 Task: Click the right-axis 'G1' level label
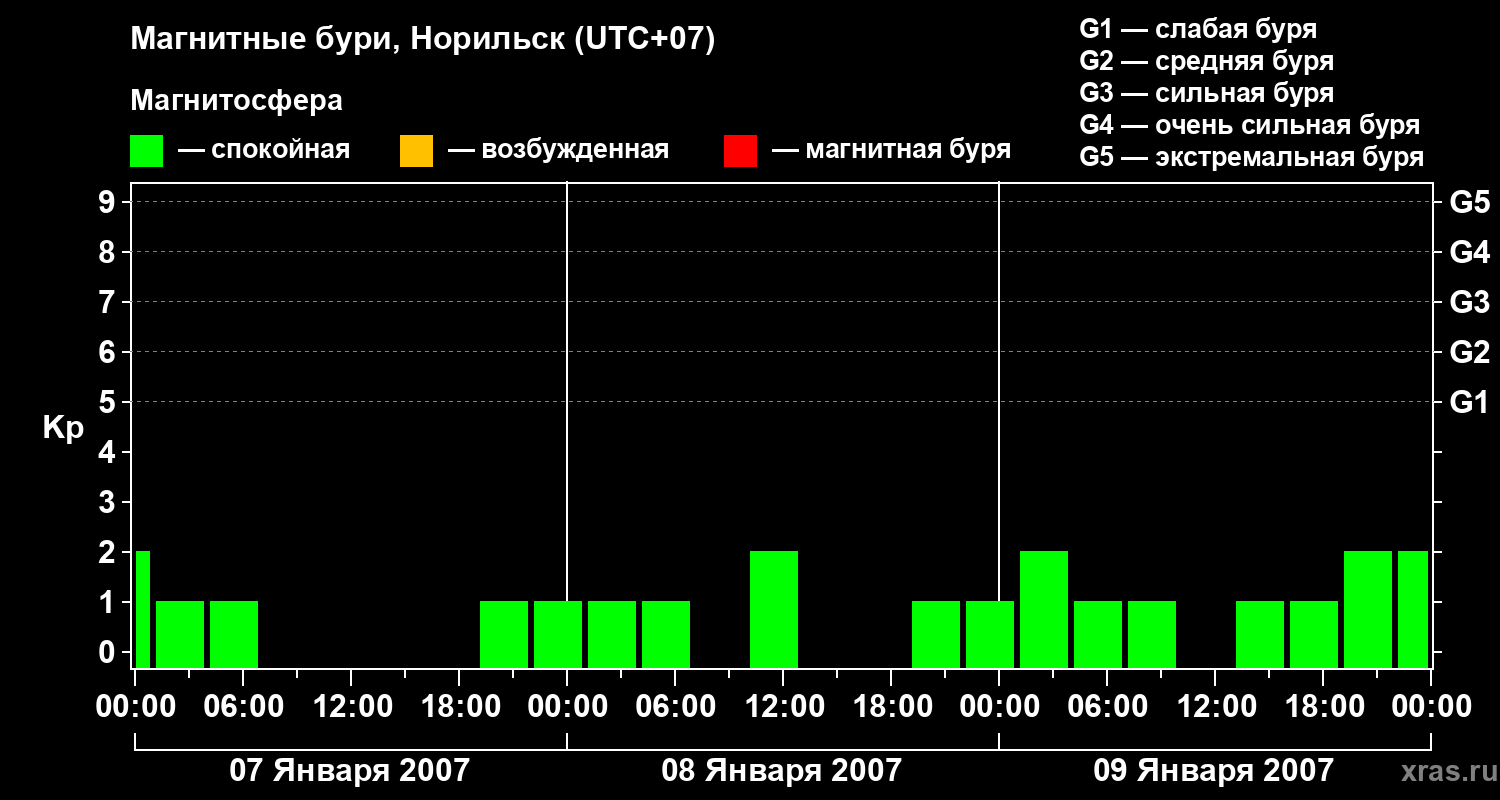coord(1469,402)
